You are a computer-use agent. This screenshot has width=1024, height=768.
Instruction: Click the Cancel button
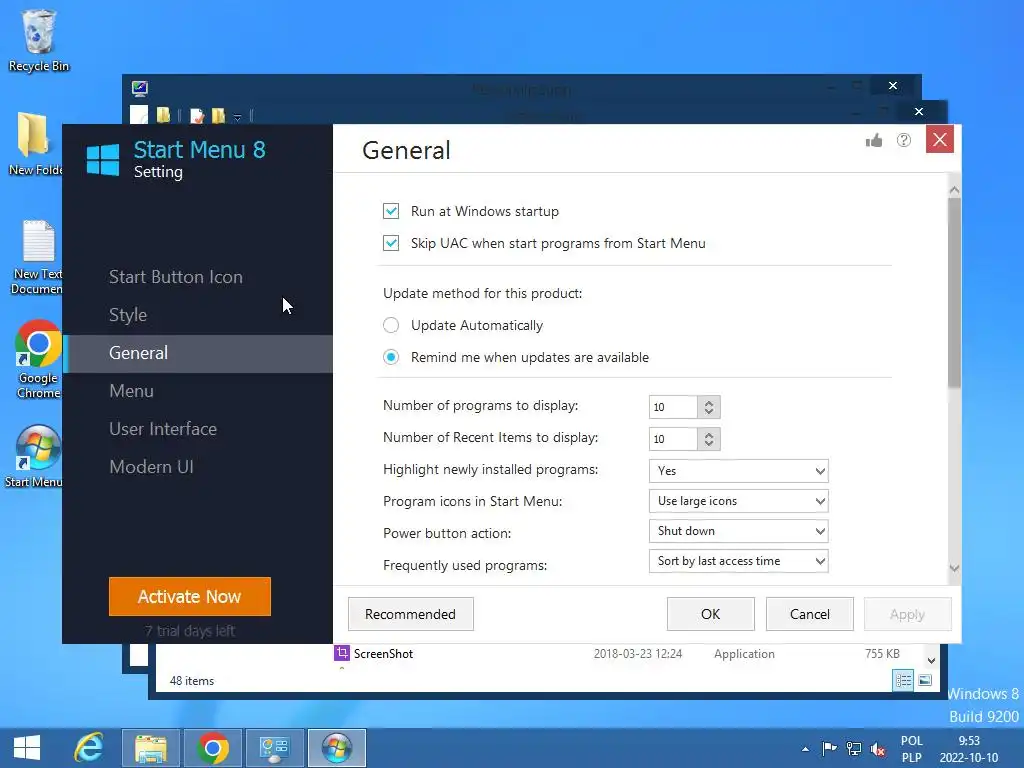coord(810,614)
